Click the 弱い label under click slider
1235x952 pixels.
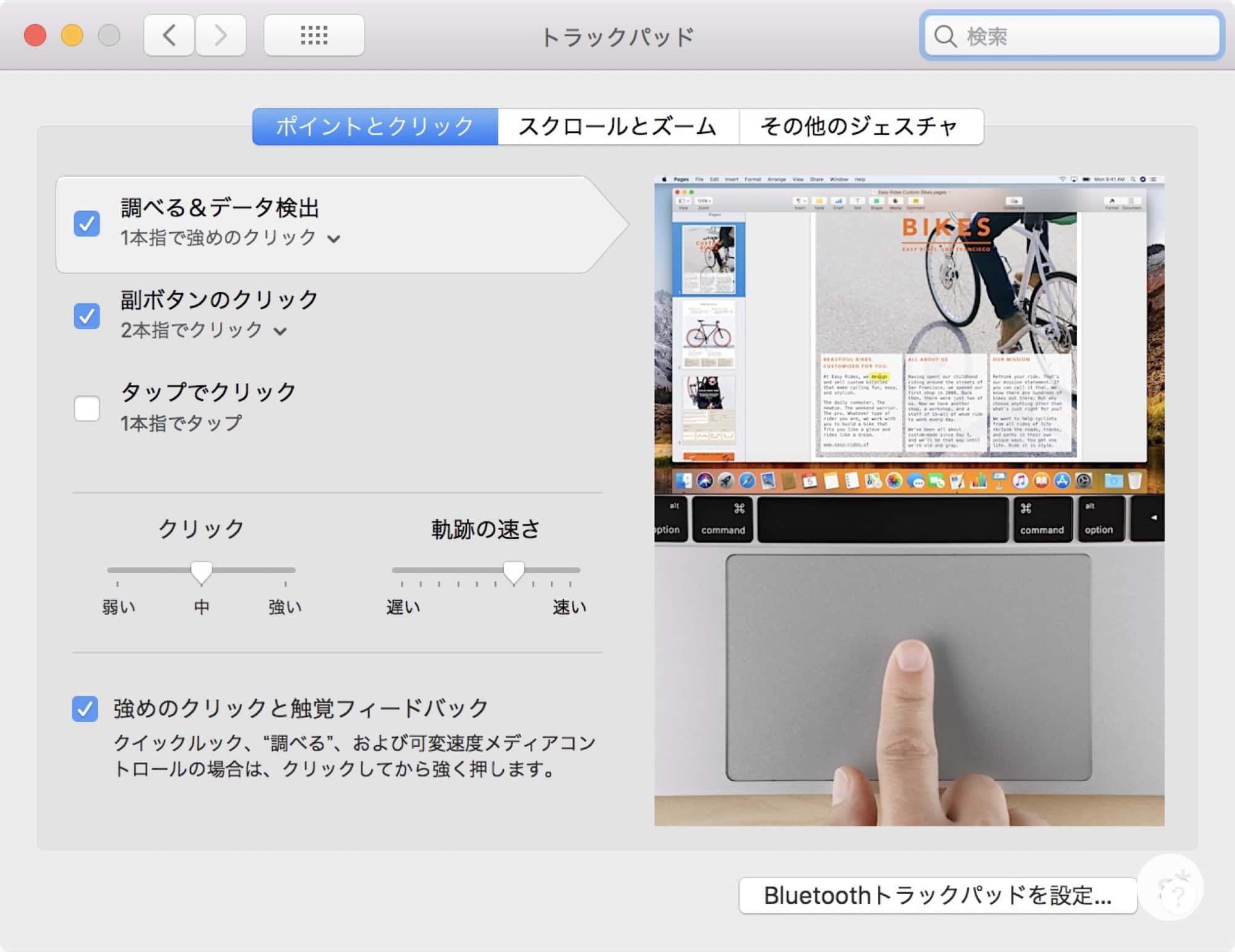tap(119, 607)
